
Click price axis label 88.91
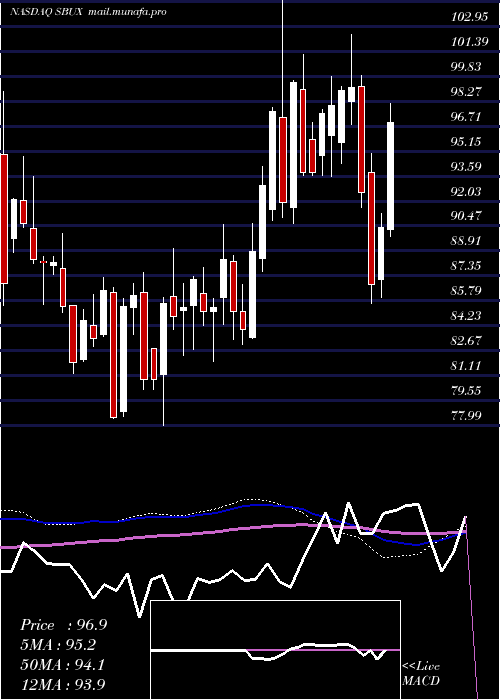[467, 241]
